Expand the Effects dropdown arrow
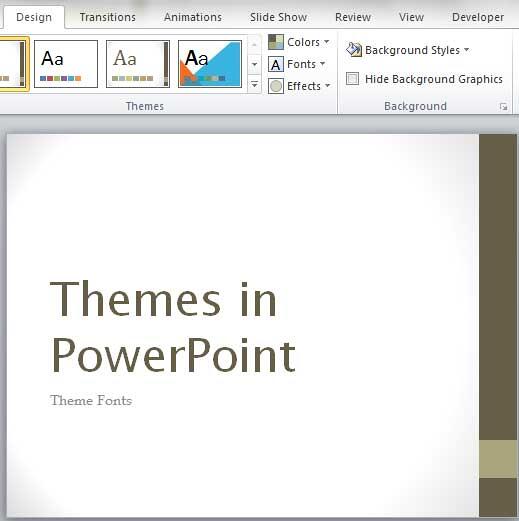This screenshot has height=521, width=519. [327, 86]
